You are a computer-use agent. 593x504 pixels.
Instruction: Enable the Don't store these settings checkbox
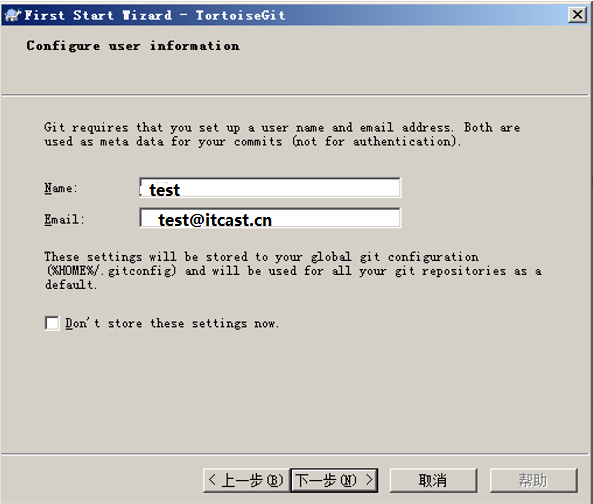click(52, 324)
